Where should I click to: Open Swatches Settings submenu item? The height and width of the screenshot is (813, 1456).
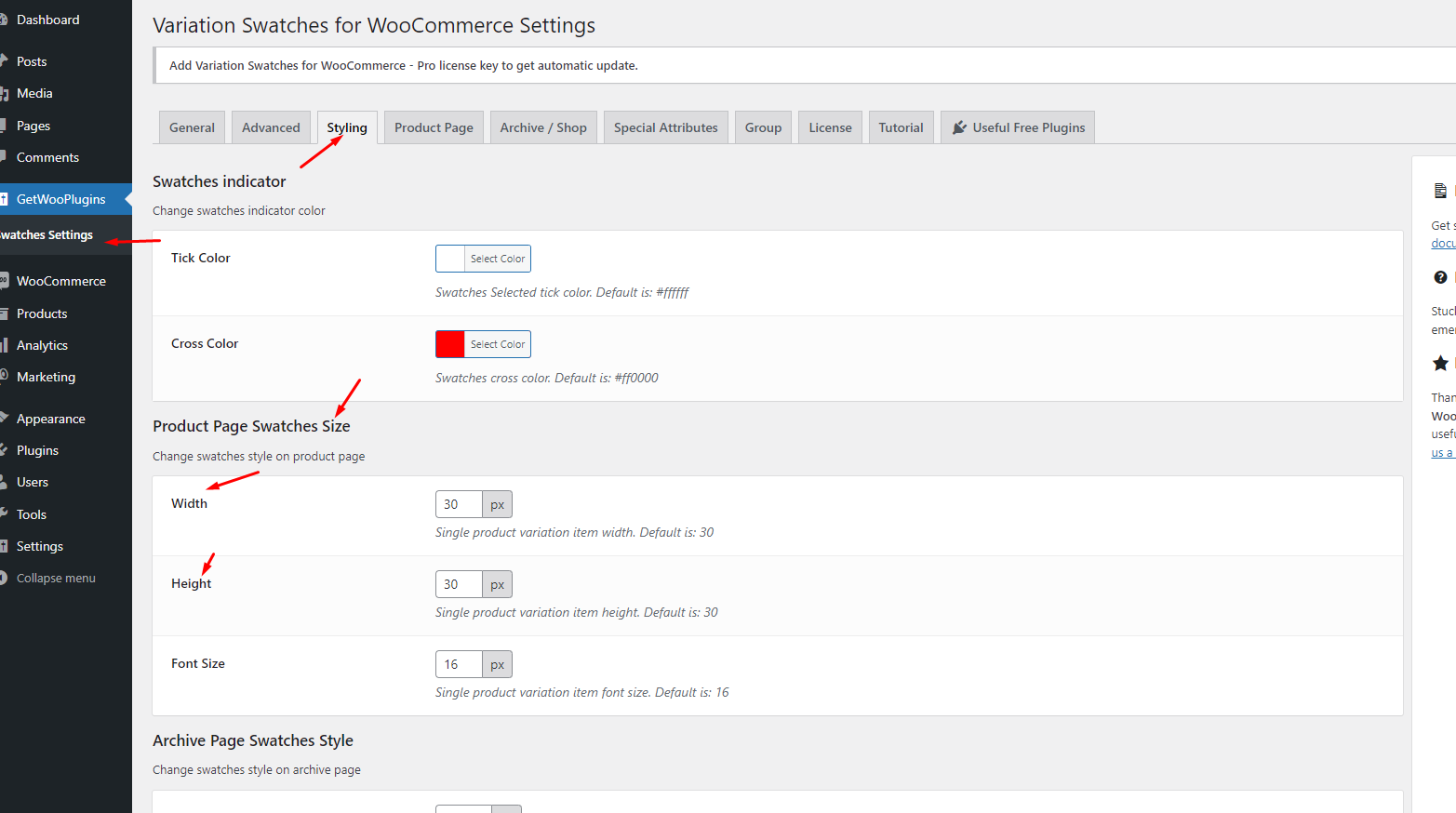pos(47,235)
